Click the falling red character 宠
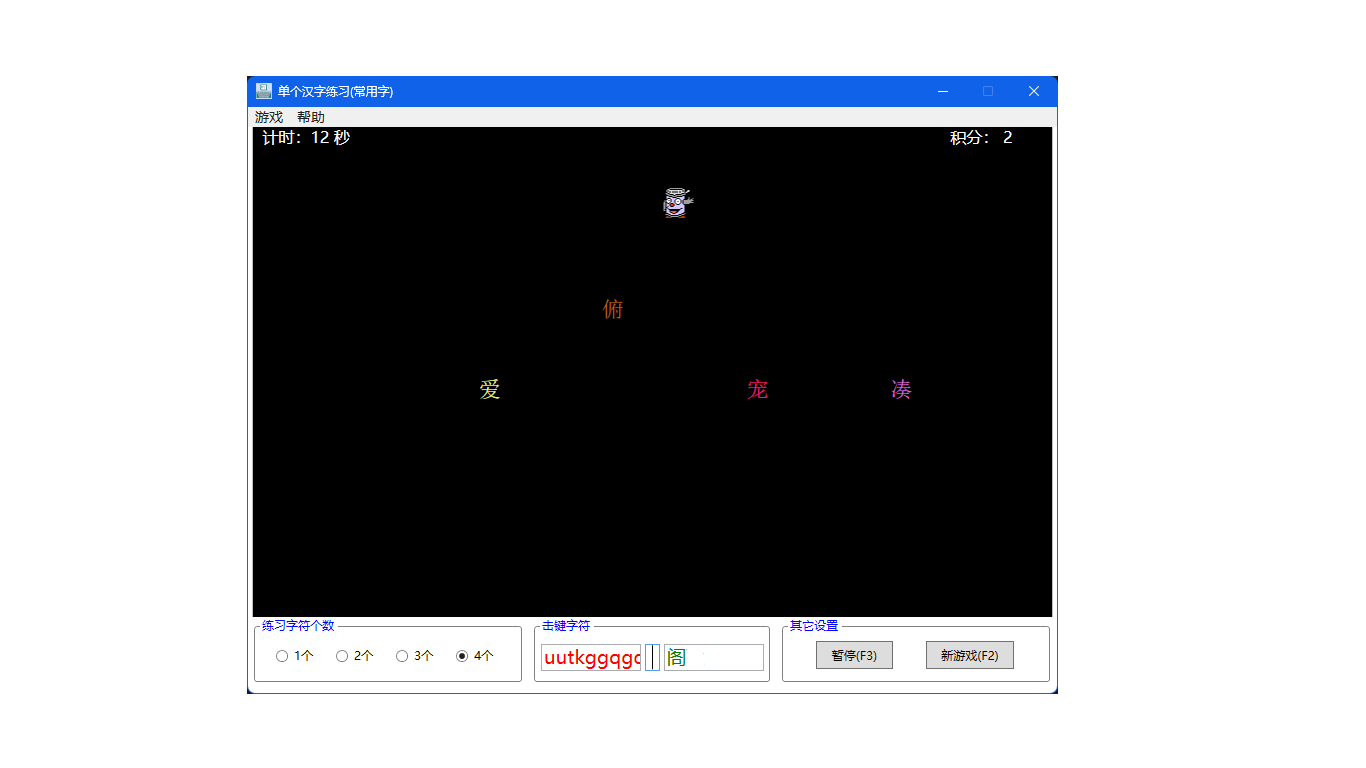This screenshot has width=1366, height=768. tap(757, 389)
